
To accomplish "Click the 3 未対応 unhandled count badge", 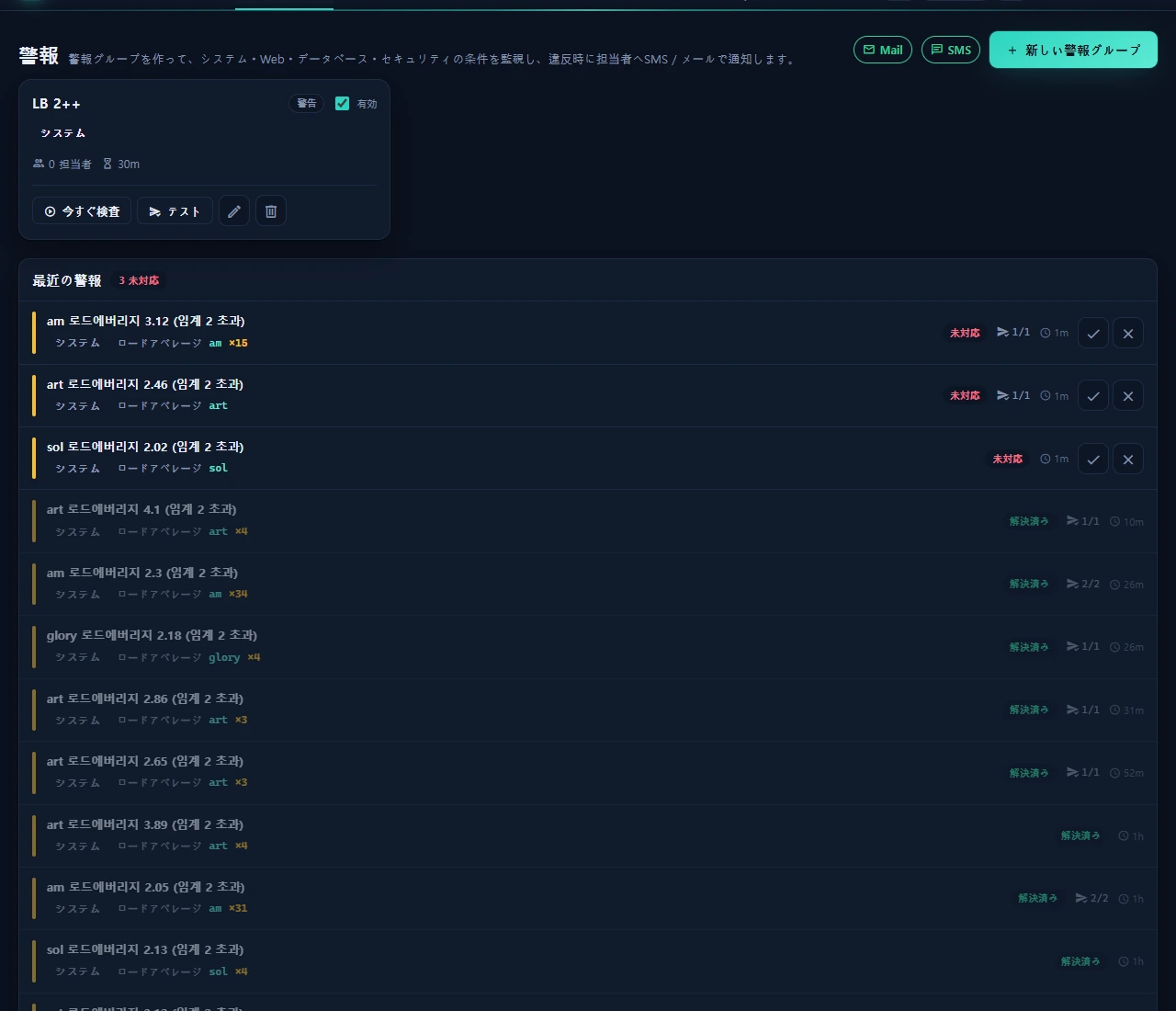I will tap(139, 280).
